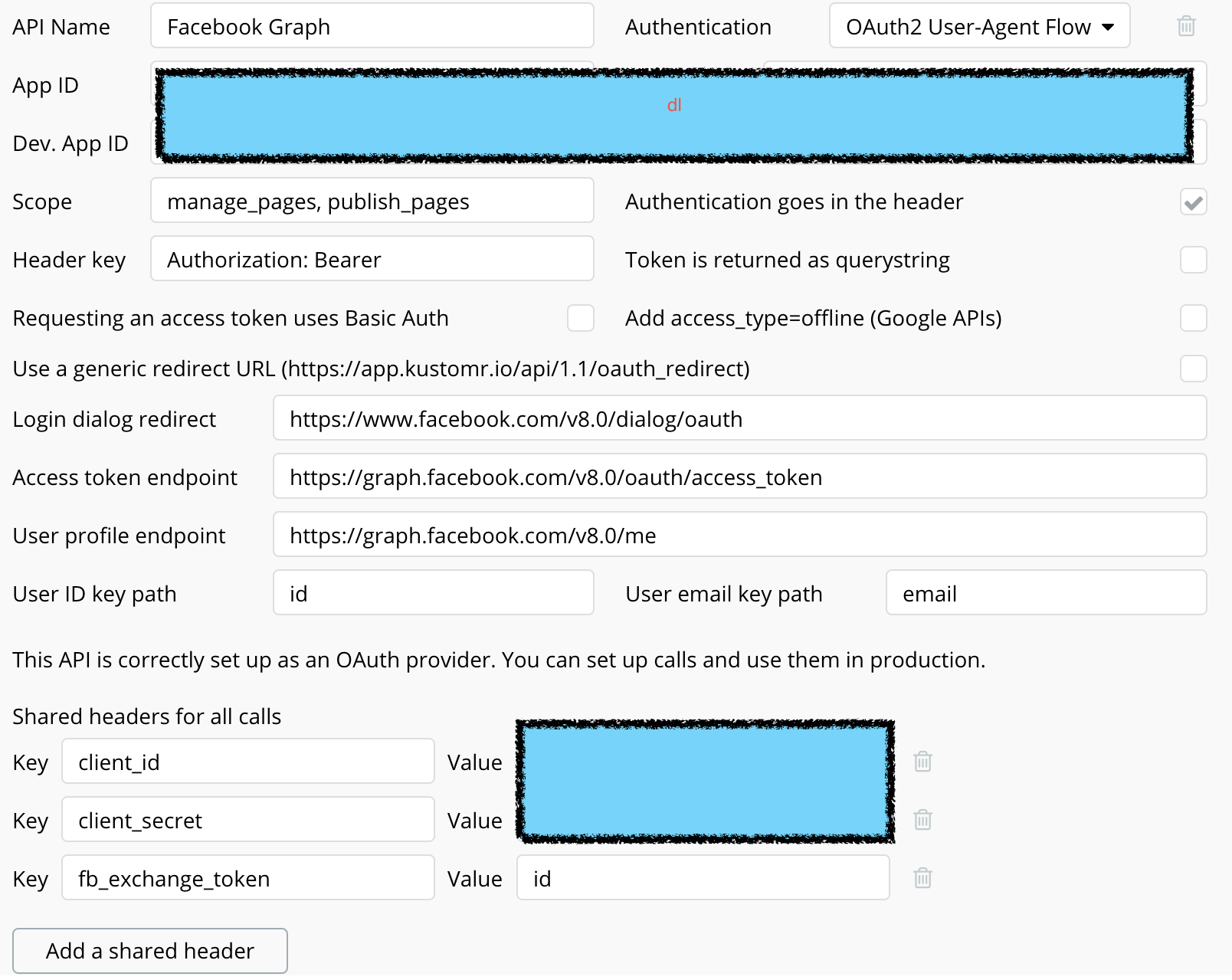Enable the generic redirect URL checkbox
1232x980 pixels.
(x=1193, y=369)
